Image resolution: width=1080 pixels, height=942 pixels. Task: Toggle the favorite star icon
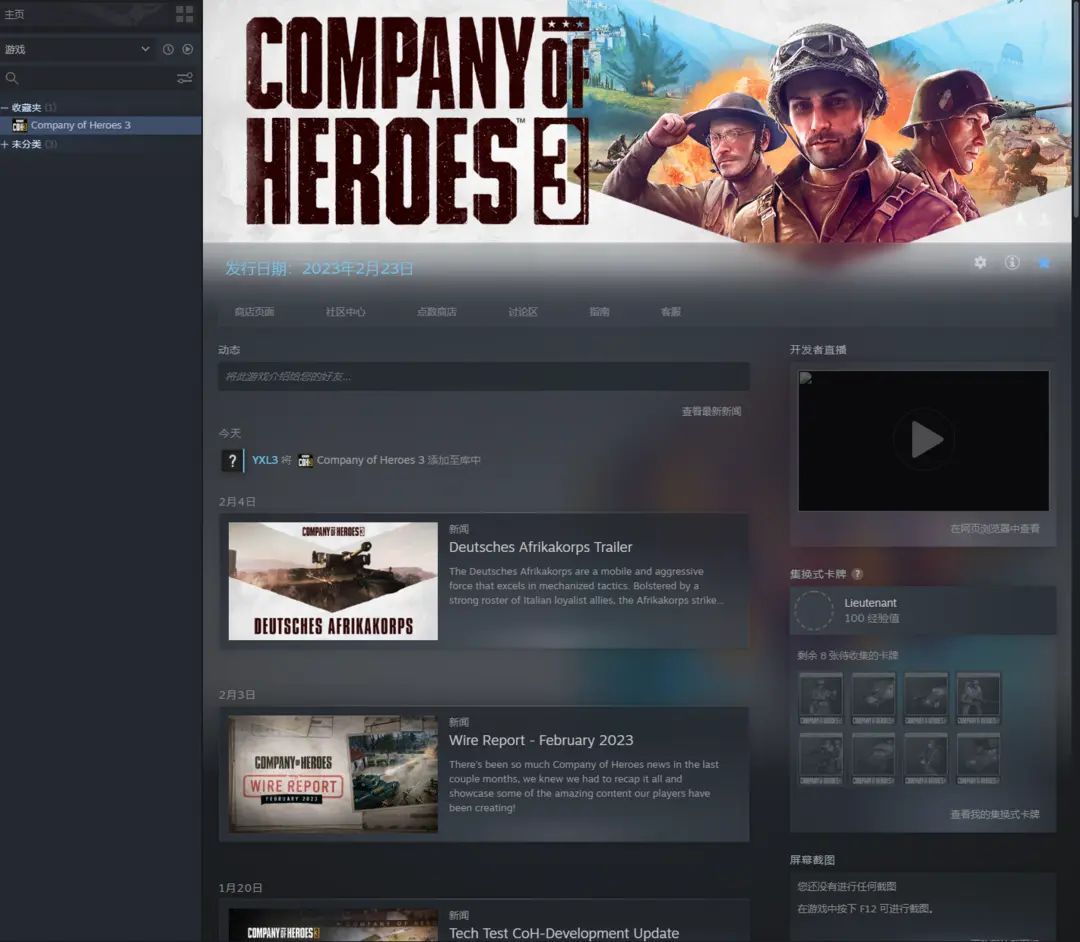[x=1044, y=262]
